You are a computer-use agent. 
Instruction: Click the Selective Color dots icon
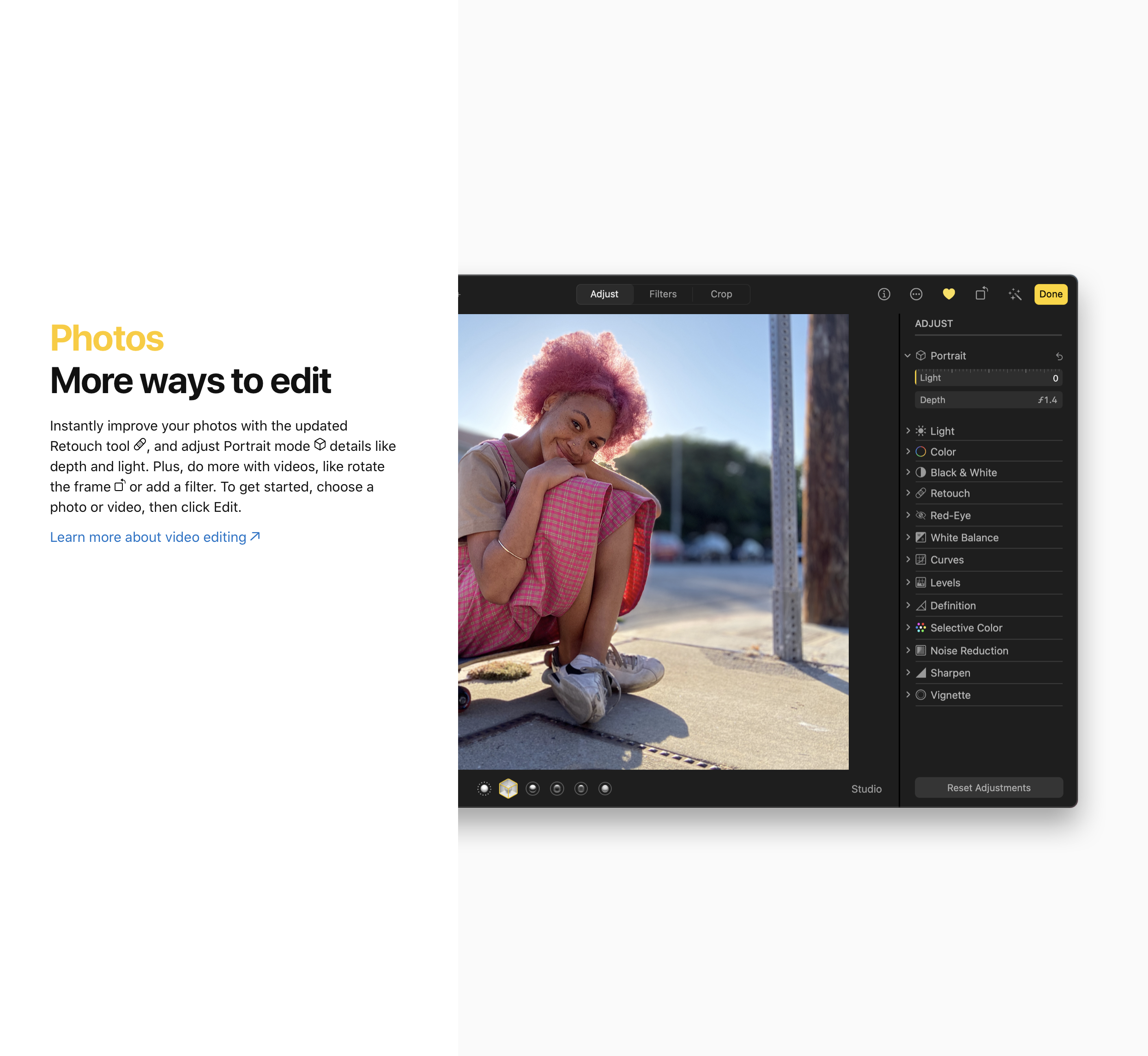click(921, 627)
